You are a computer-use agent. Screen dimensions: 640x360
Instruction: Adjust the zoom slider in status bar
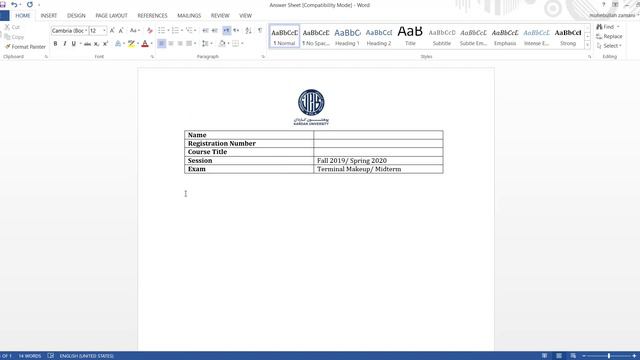point(609,356)
